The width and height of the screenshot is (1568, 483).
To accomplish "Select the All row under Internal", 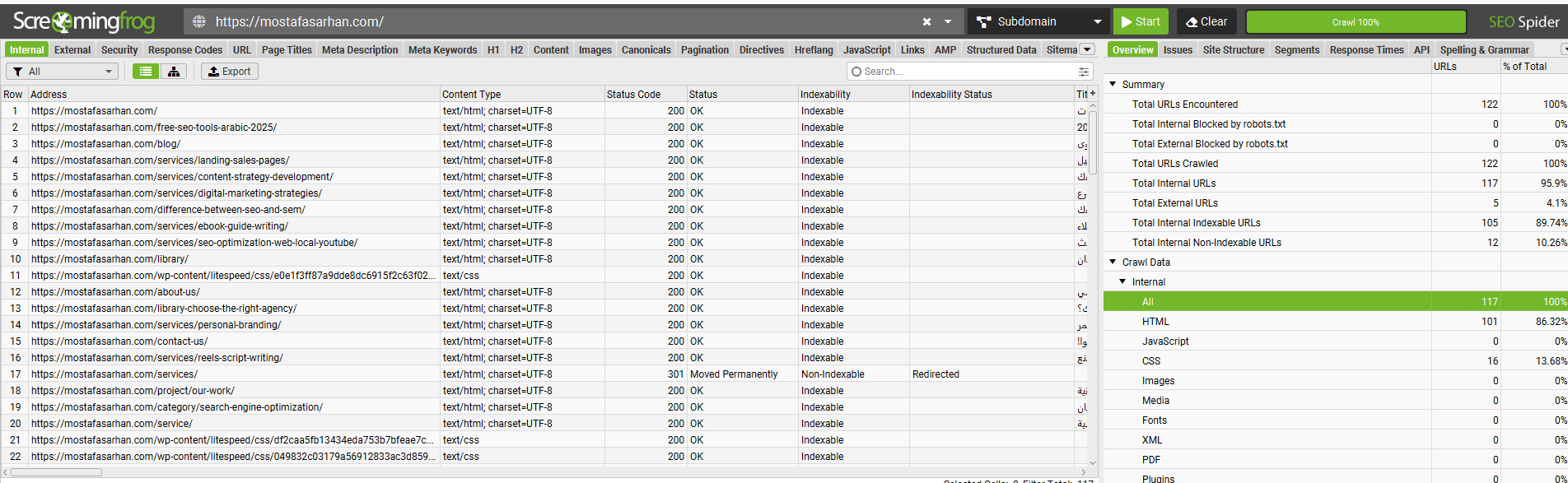I will click(1335, 302).
